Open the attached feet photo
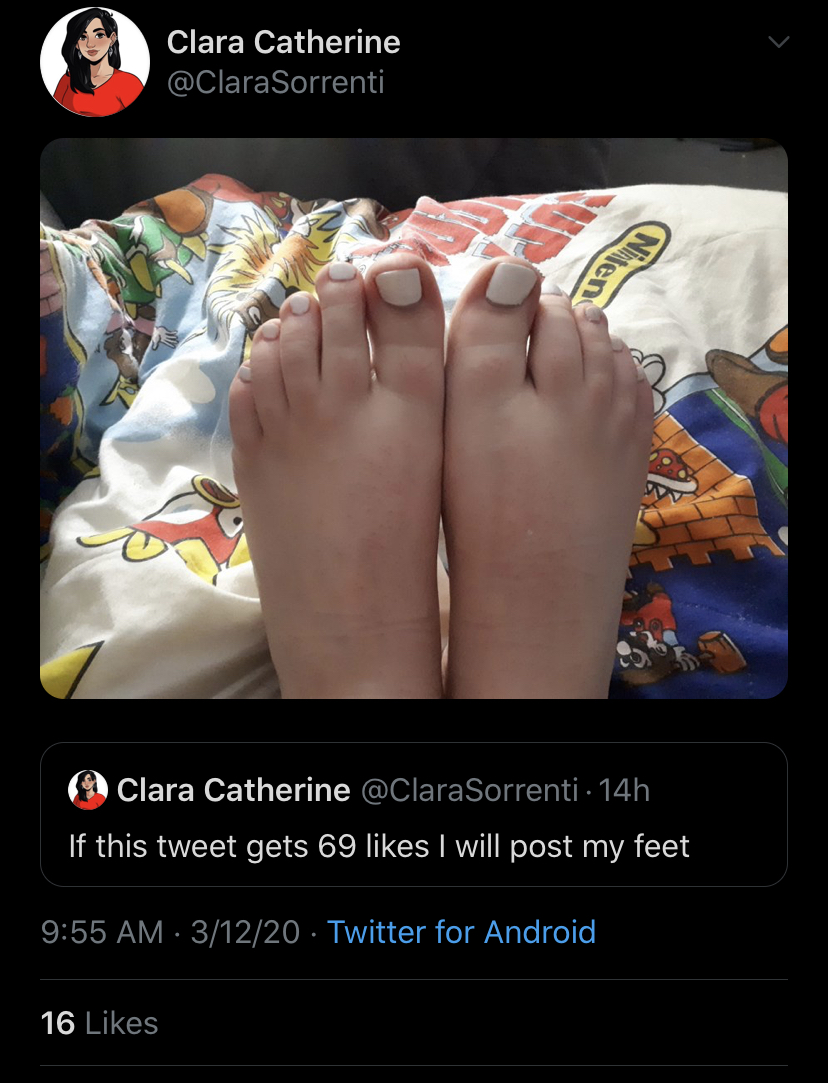This screenshot has height=1083, width=828. tap(414, 419)
